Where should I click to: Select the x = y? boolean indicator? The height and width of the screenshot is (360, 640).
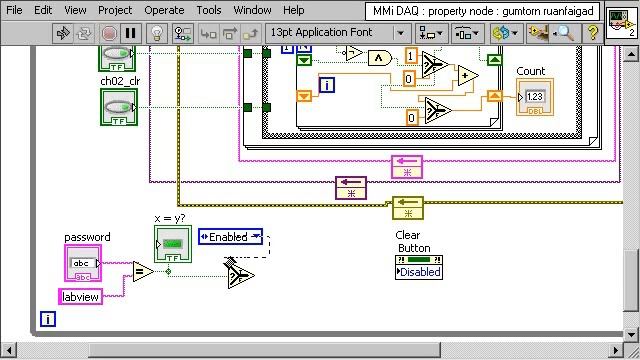(x=173, y=244)
